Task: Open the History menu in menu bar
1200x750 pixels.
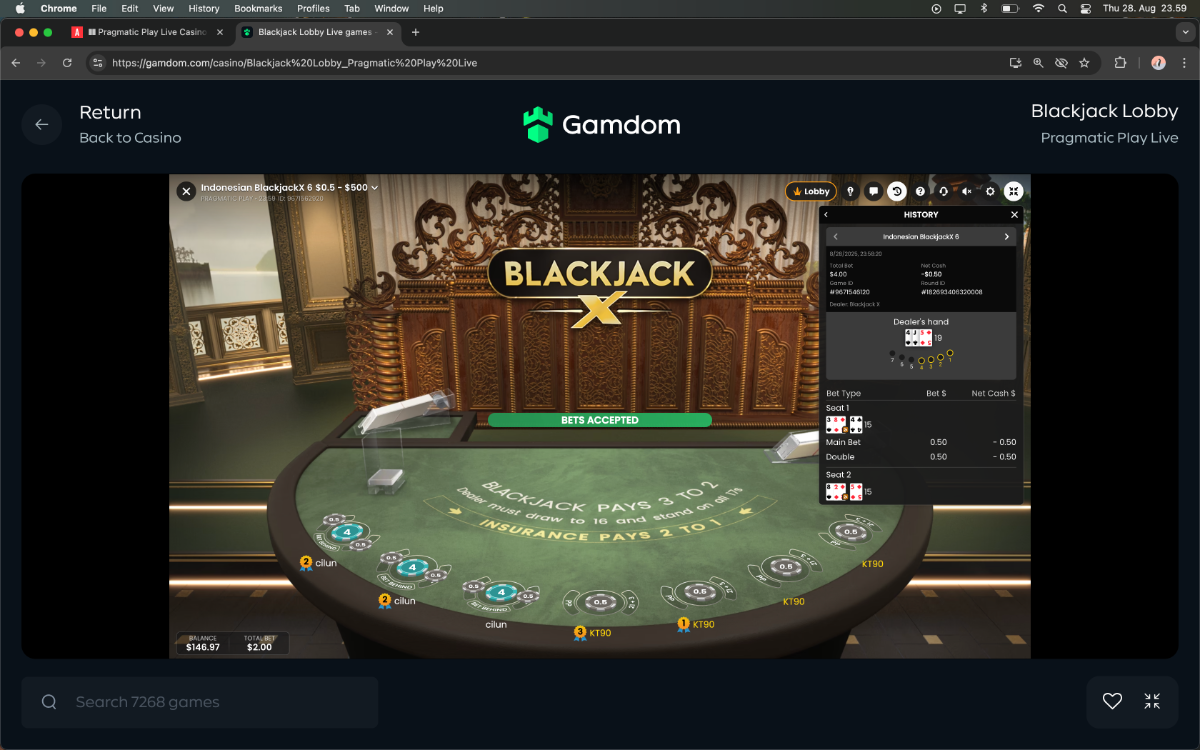Action: pos(204,8)
